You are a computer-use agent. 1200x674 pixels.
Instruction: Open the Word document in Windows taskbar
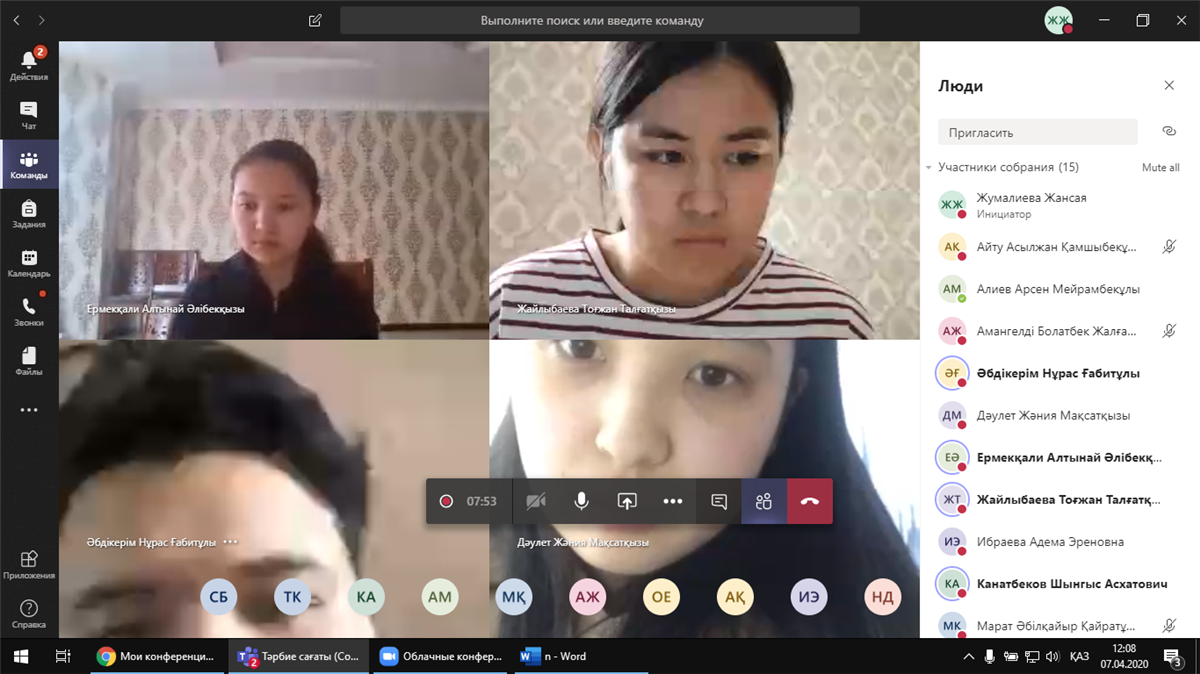click(554, 657)
